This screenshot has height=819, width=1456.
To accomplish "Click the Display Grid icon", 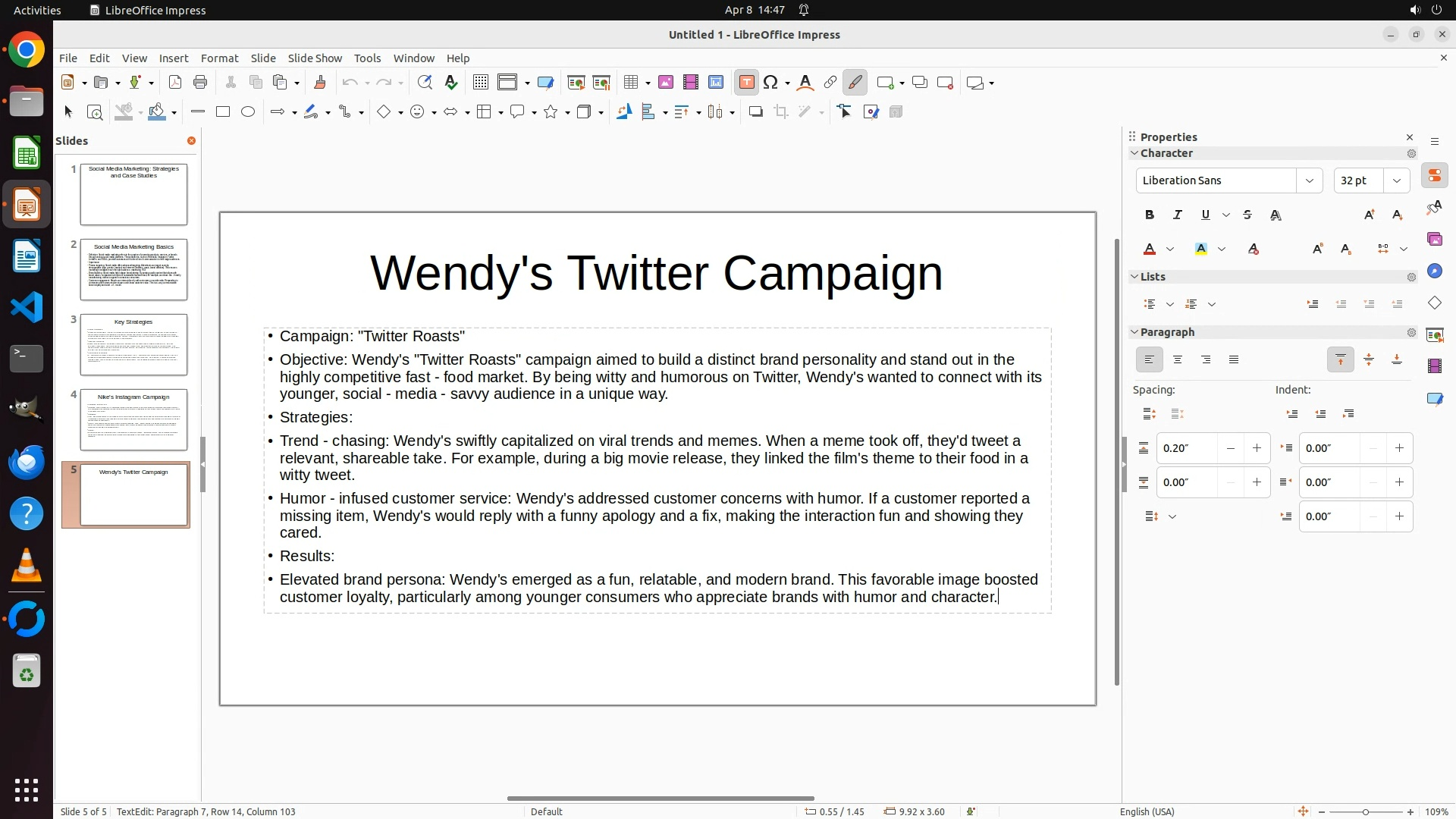I will [480, 83].
